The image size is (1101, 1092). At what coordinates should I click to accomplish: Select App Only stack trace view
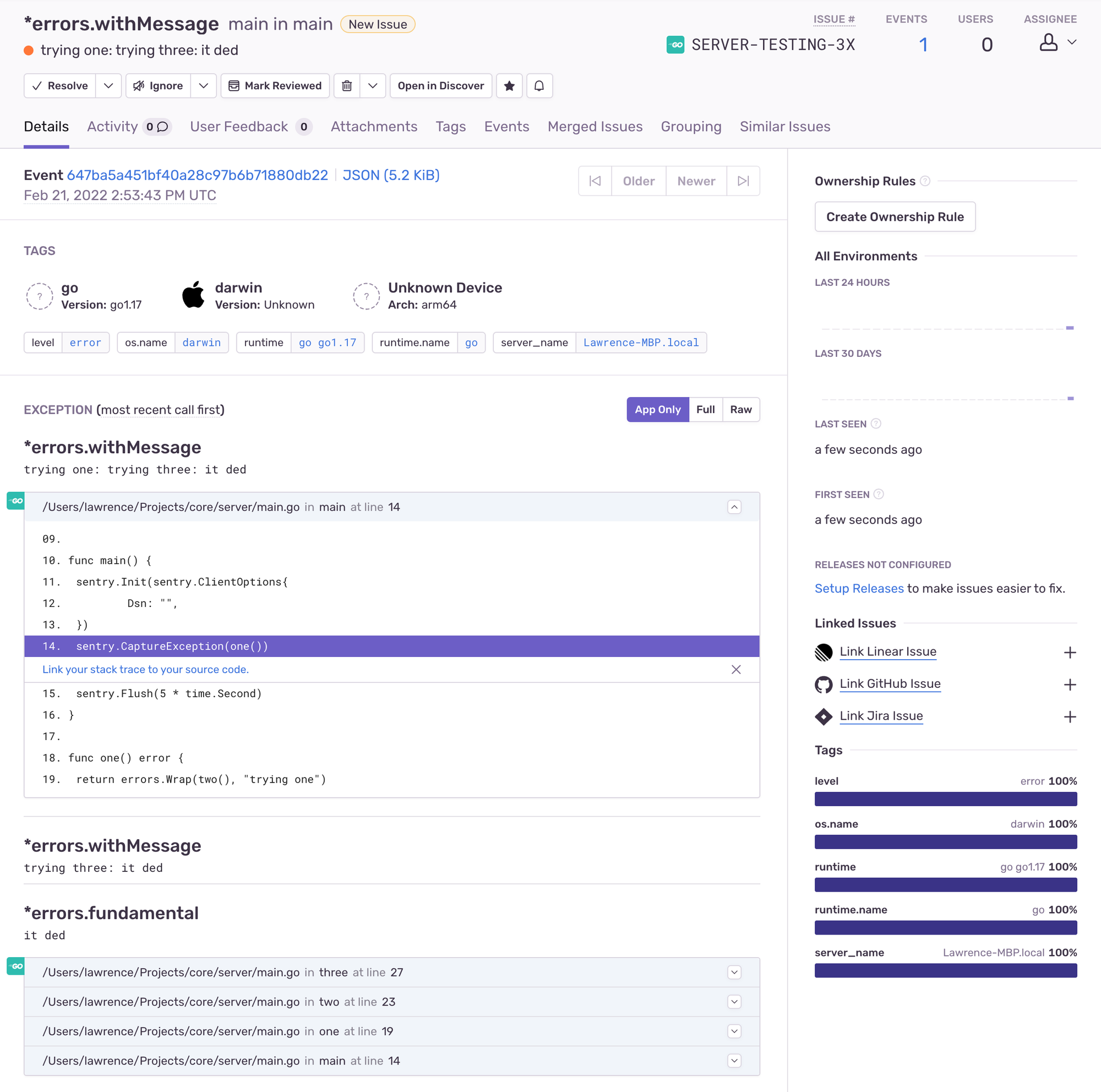click(657, 409)
